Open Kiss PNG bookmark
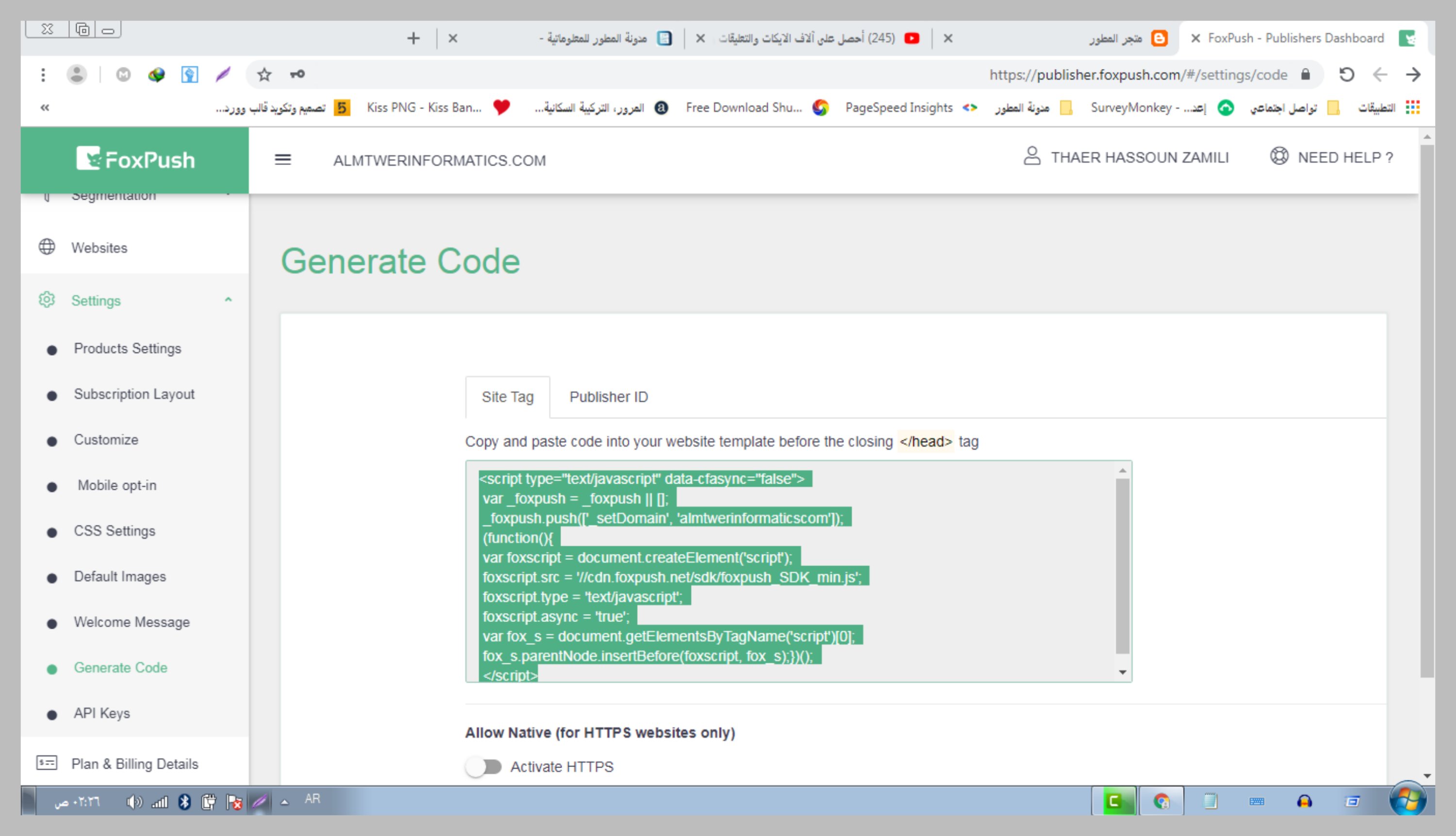Screen dimensions: 1456x836 (x=438, y=107)
